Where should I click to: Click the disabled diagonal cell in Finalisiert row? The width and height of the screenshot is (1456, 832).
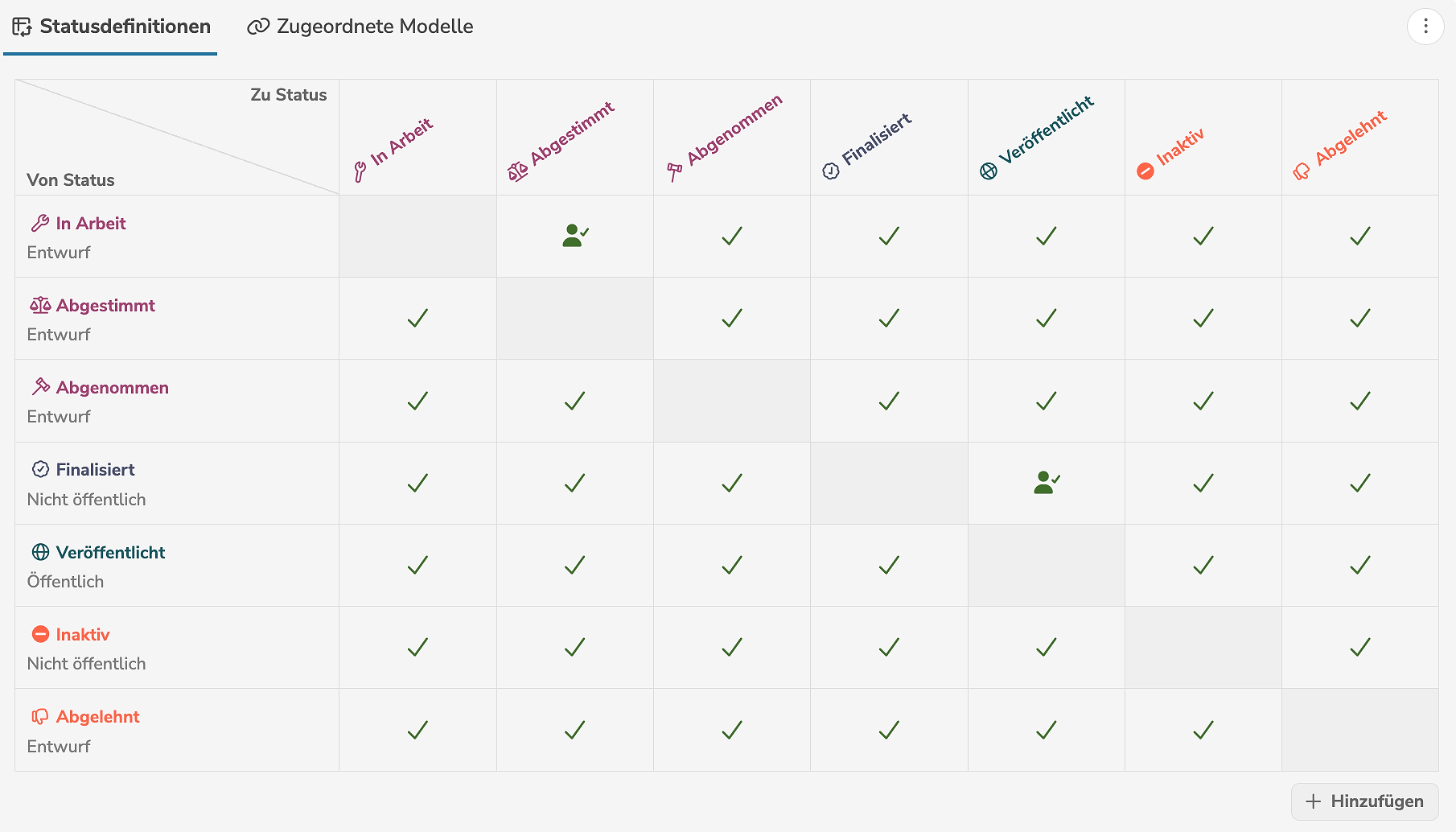(888, 483)
